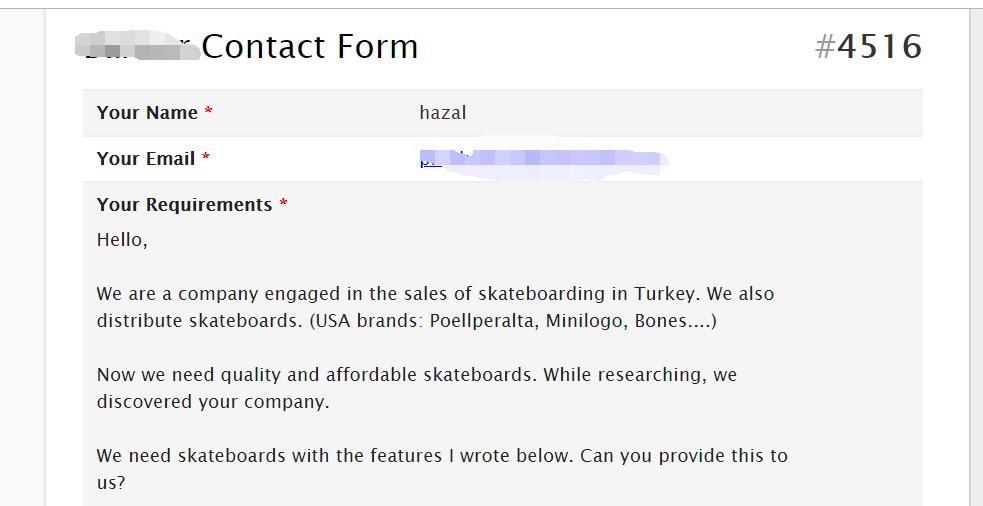The image size is (983, 506).
Task: Click the red asterisk beside Your Email
Action: pyautogui.click(x=206, y=157)
